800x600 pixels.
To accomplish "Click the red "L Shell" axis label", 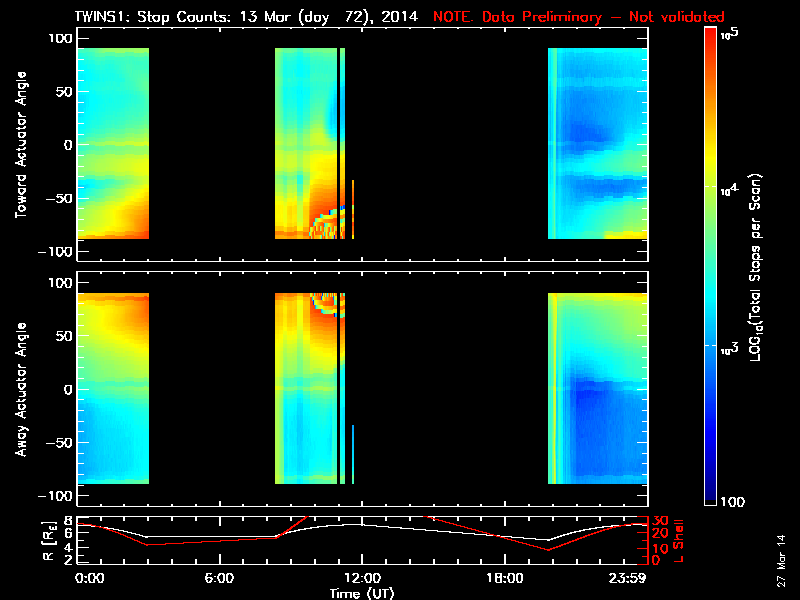I will coord(678,541).
